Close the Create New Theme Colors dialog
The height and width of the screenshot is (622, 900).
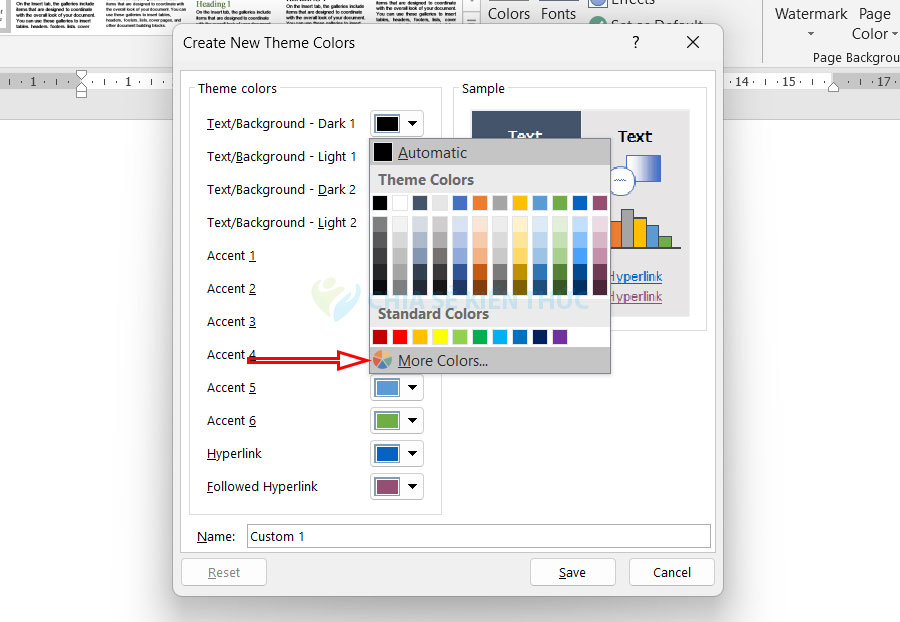(693, 42)
